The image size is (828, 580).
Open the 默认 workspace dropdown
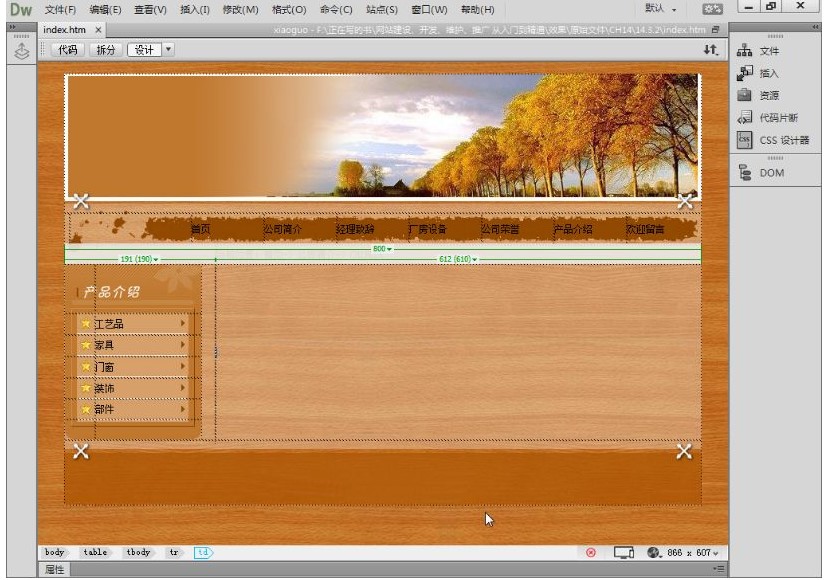pos(661,8)
